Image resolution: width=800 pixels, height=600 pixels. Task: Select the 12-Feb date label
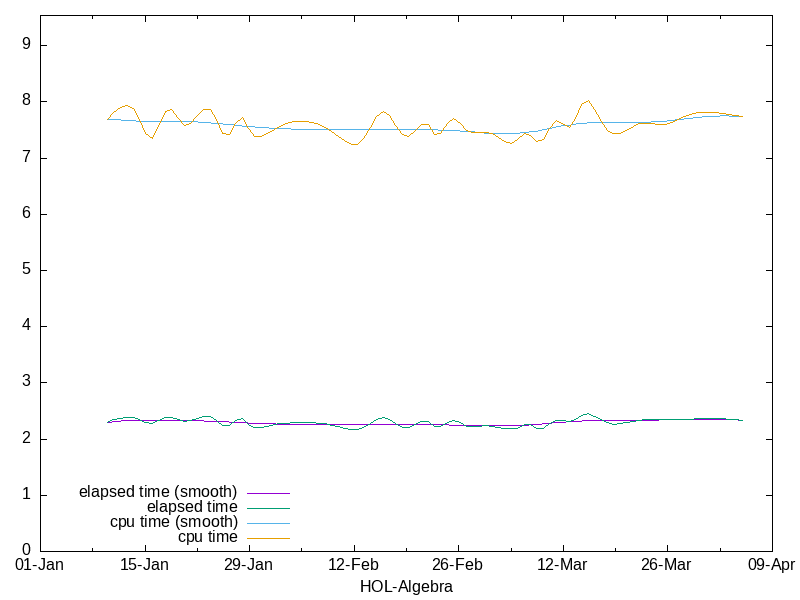[353, 566]
